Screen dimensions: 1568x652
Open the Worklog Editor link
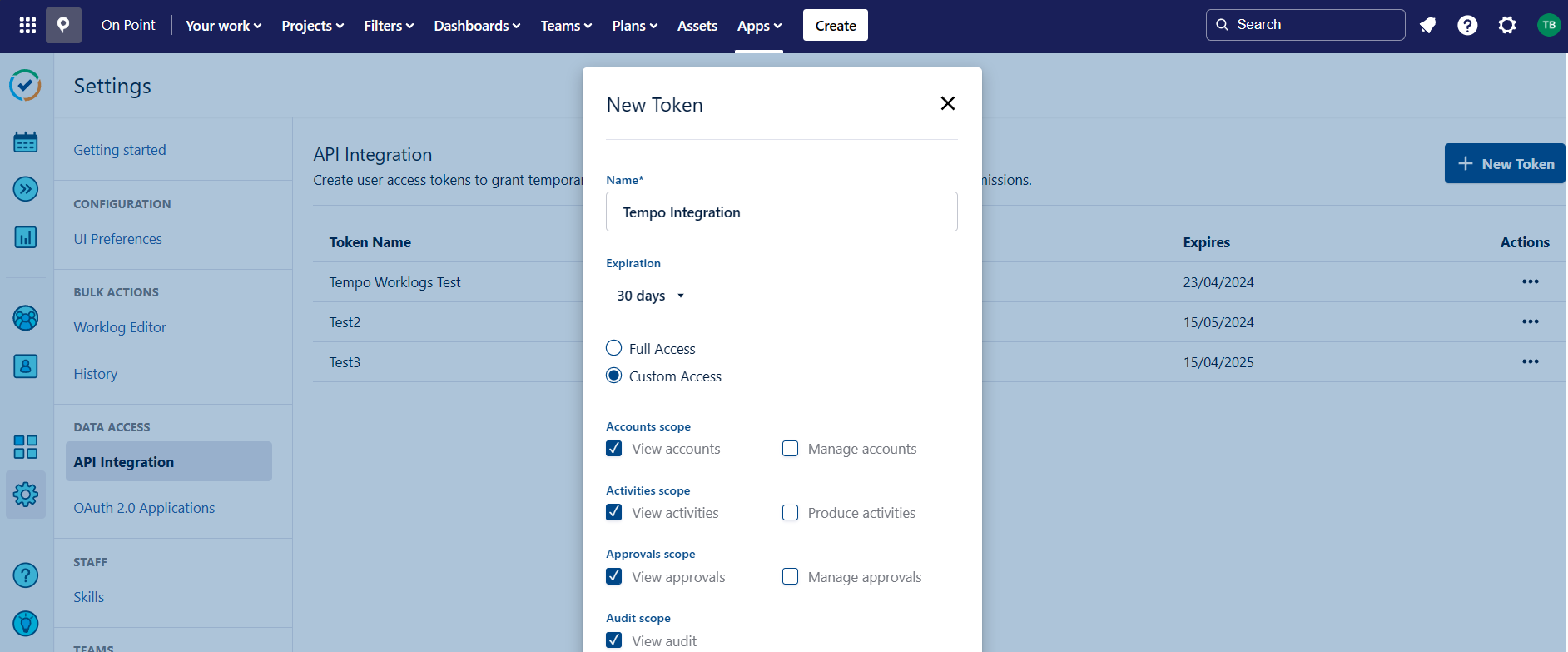click(x=120, y=327)
